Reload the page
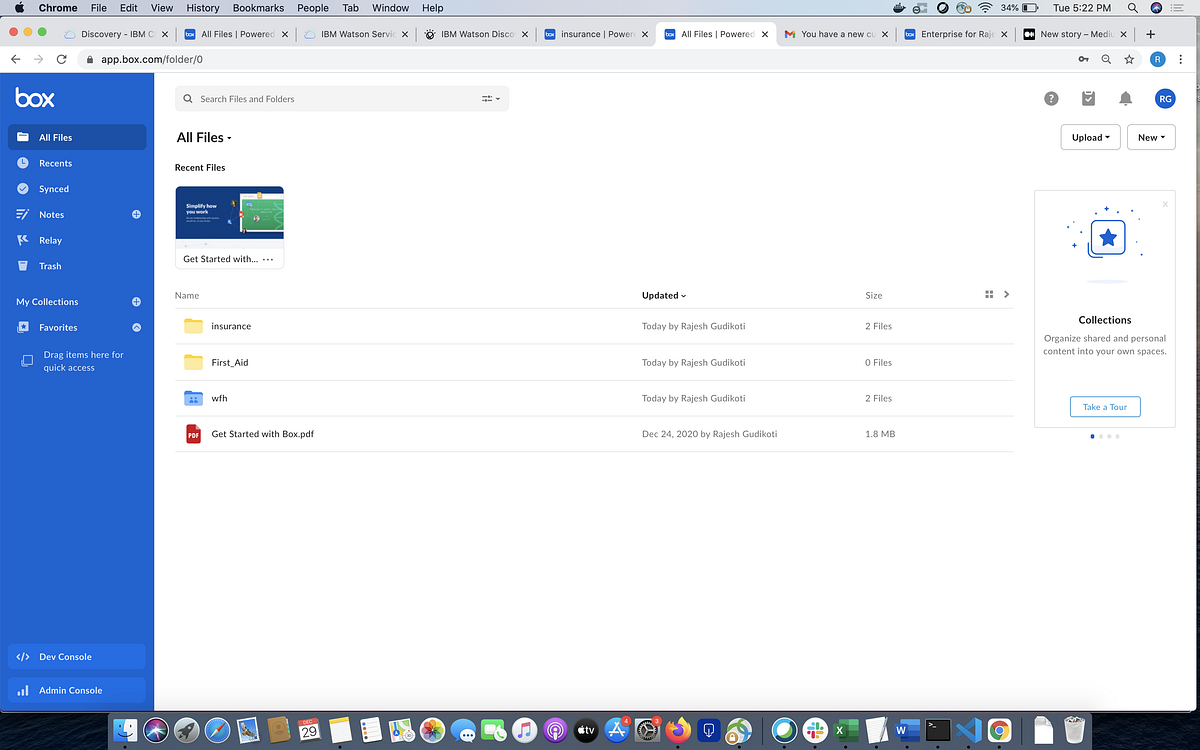Image resolution: width=1200 pixels, height=750 pixels. click(x=62, y=59)
